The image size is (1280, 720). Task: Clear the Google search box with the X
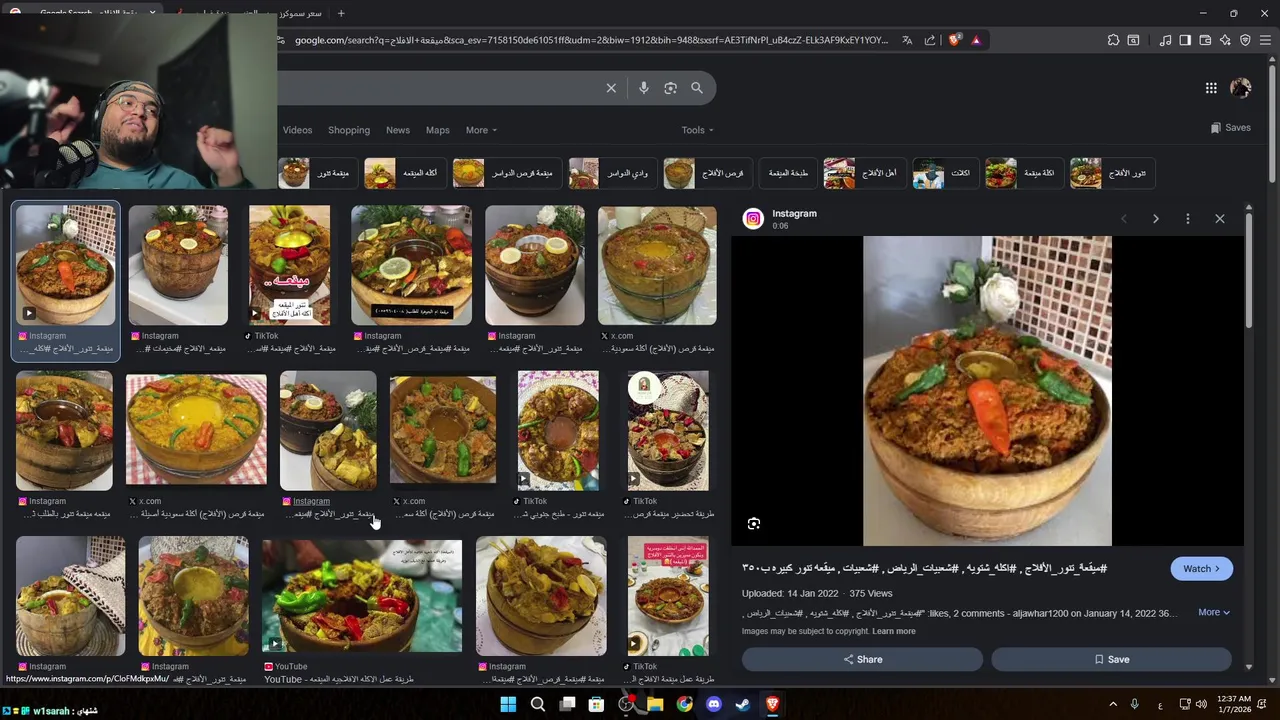click(x=611, y=88)
